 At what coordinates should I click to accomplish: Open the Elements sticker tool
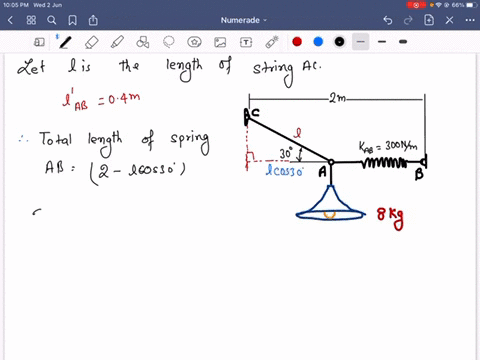pos(194,42)
